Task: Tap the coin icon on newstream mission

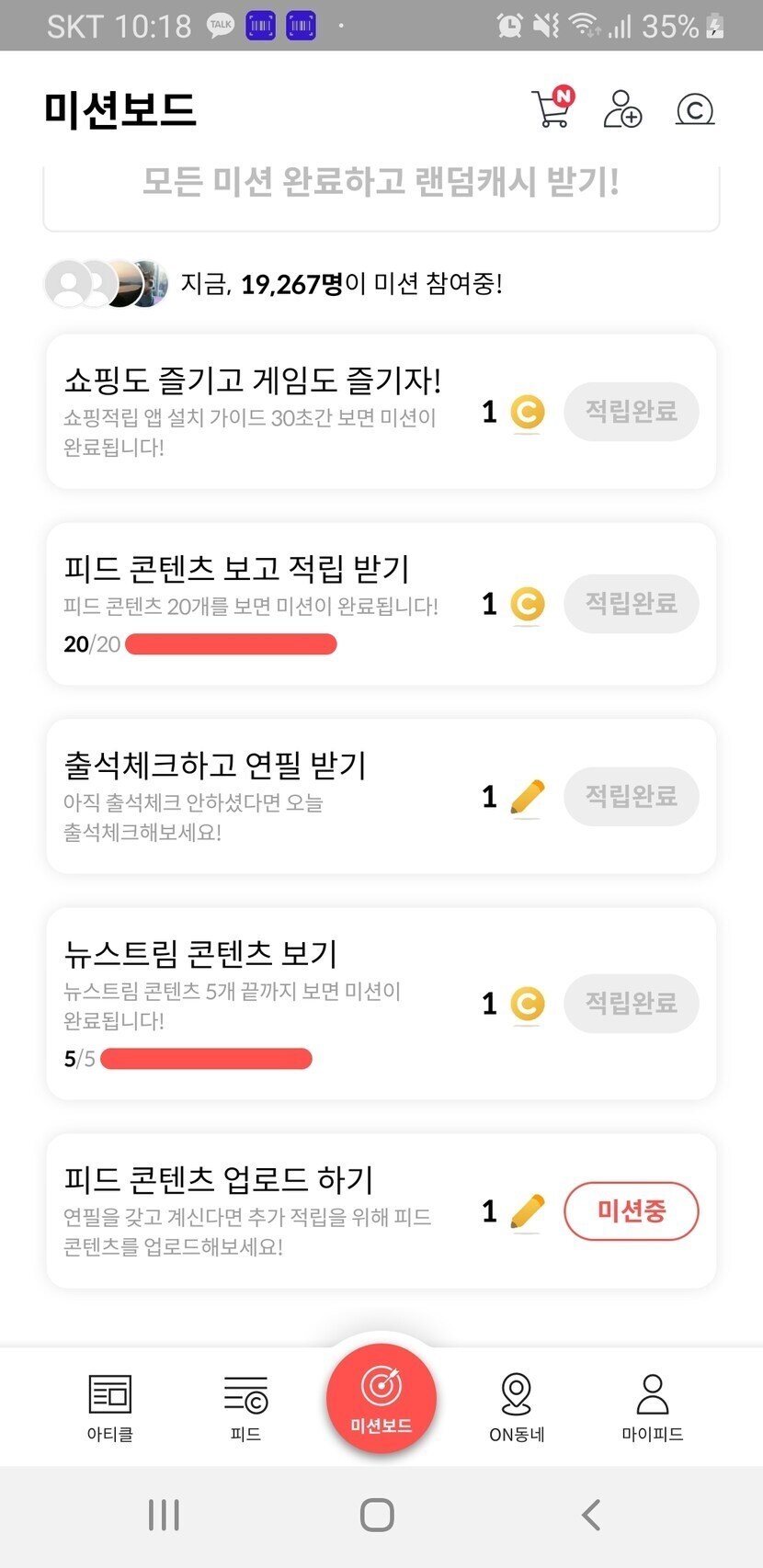Action: pyautogui.click(x=527, y=1004)
